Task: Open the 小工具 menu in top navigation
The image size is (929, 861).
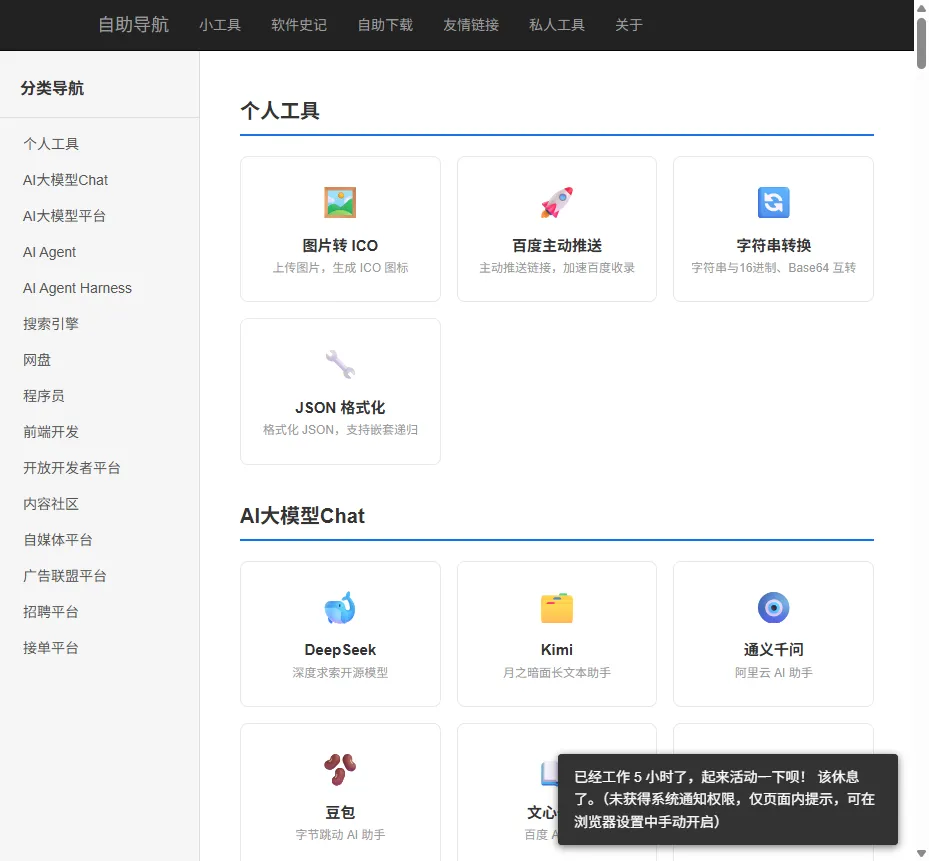Action: [220, 25]
